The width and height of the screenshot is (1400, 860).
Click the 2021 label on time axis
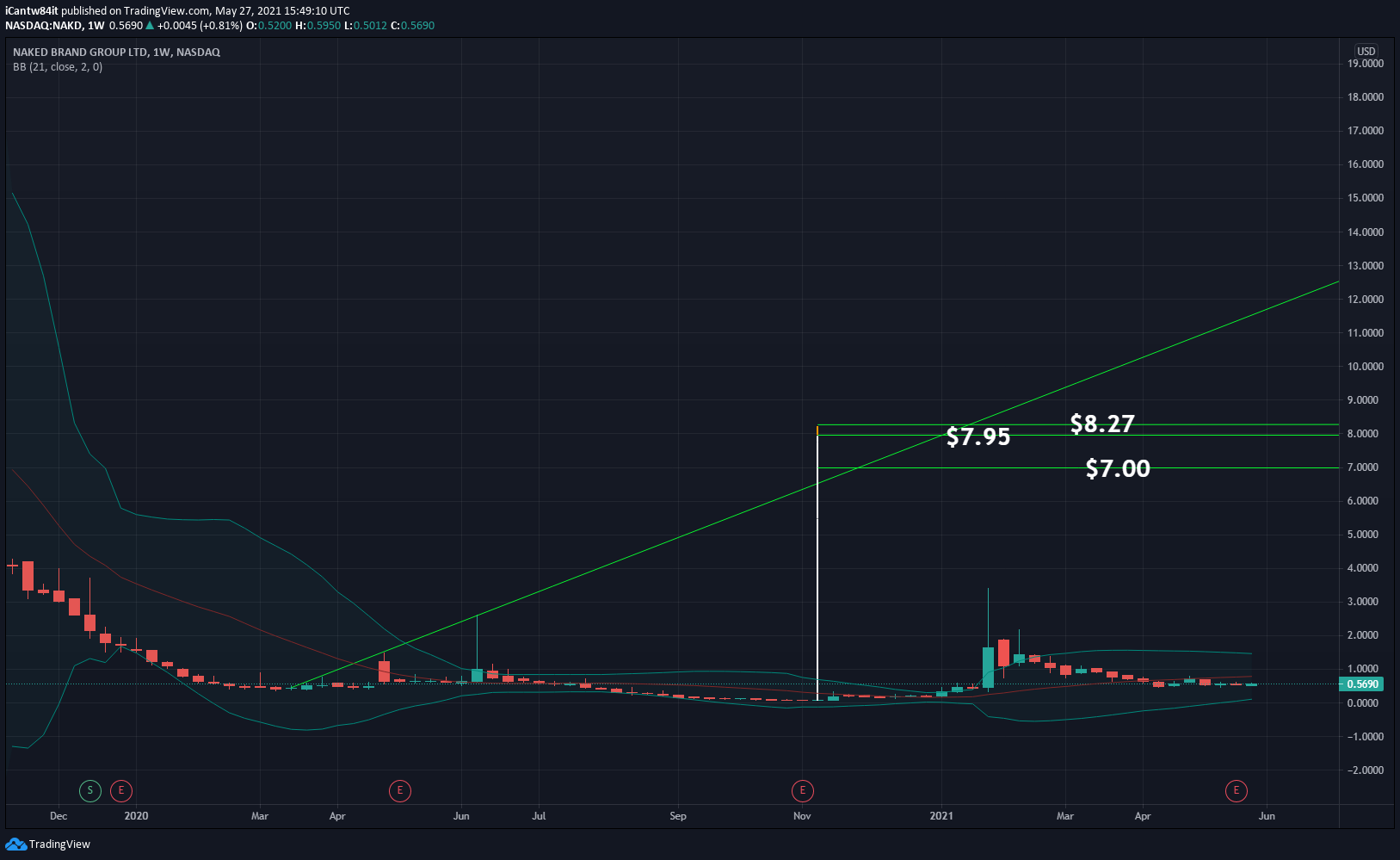941,816
